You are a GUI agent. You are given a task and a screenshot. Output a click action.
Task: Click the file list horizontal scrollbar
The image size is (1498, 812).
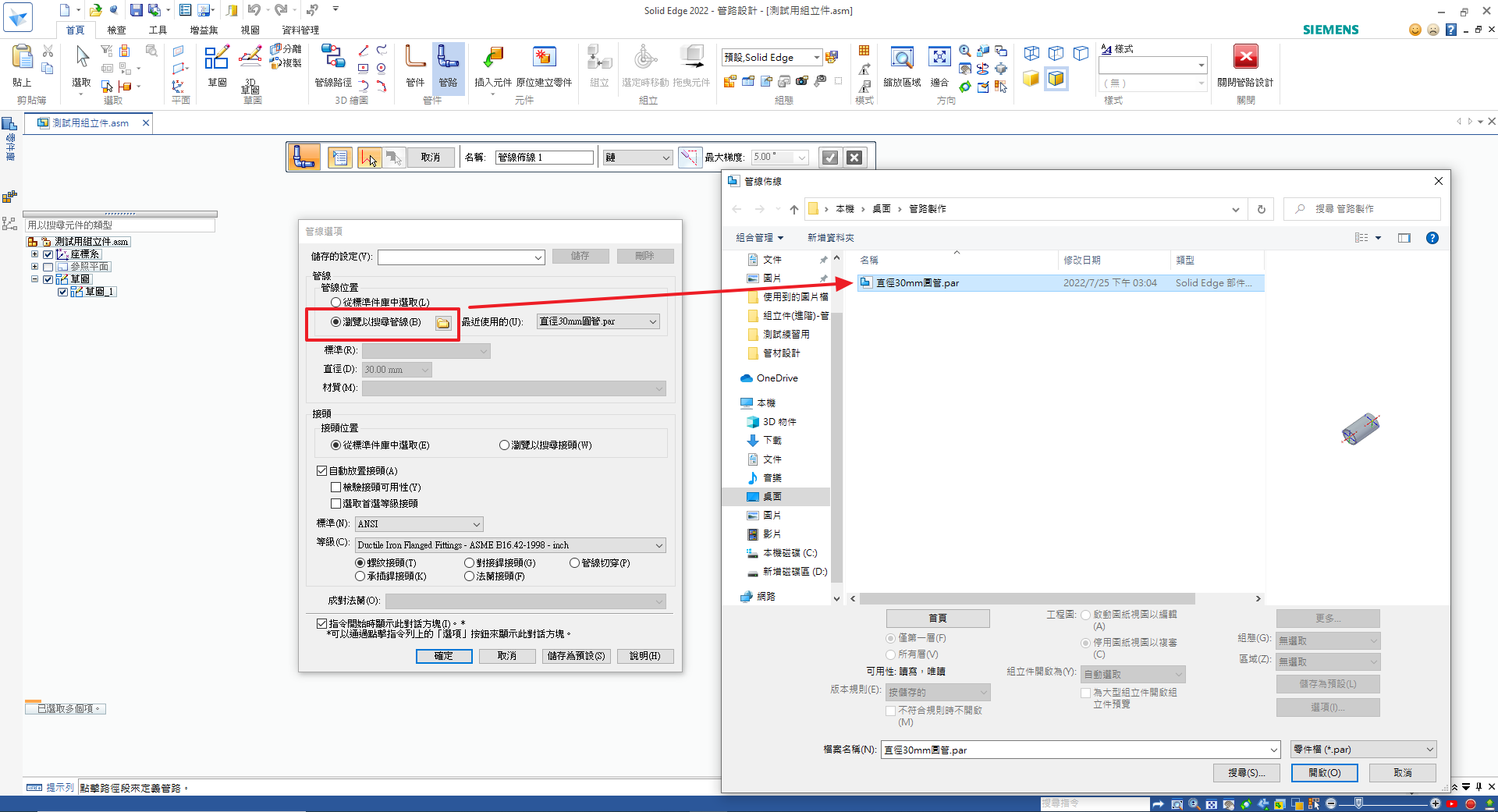(x=1028, y=599)
